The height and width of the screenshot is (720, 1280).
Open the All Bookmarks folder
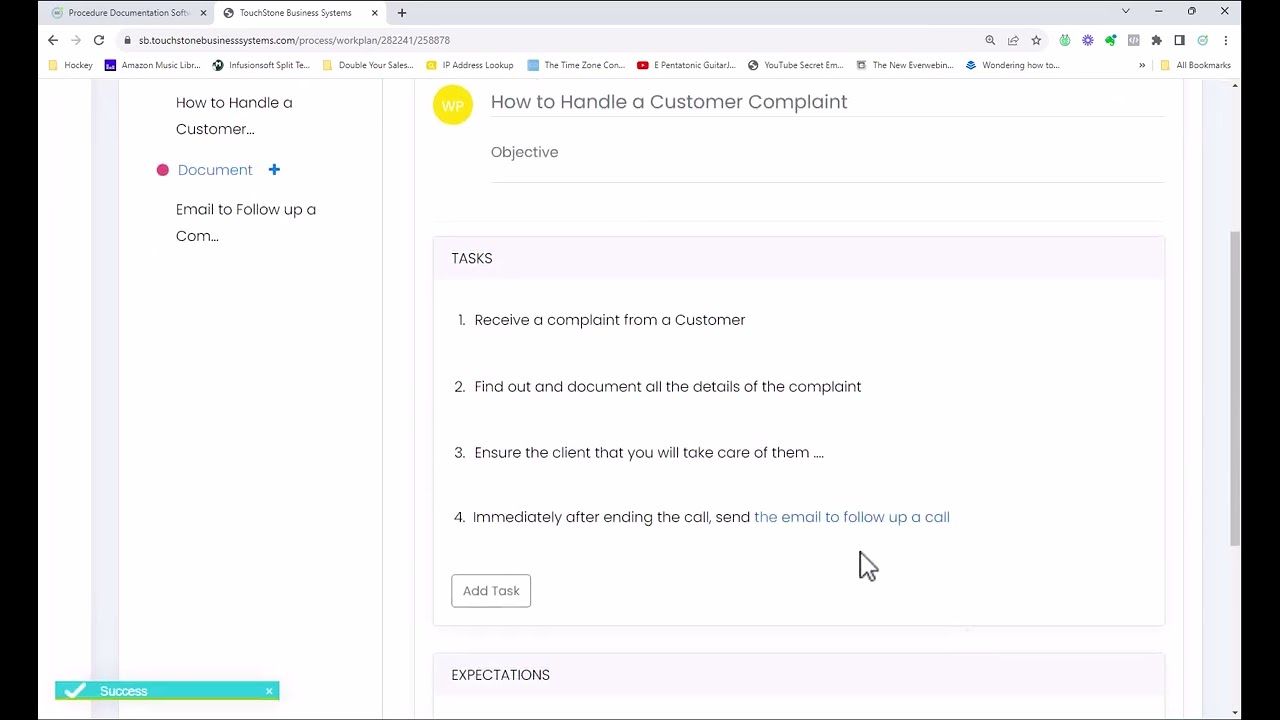pos(1196,65)
